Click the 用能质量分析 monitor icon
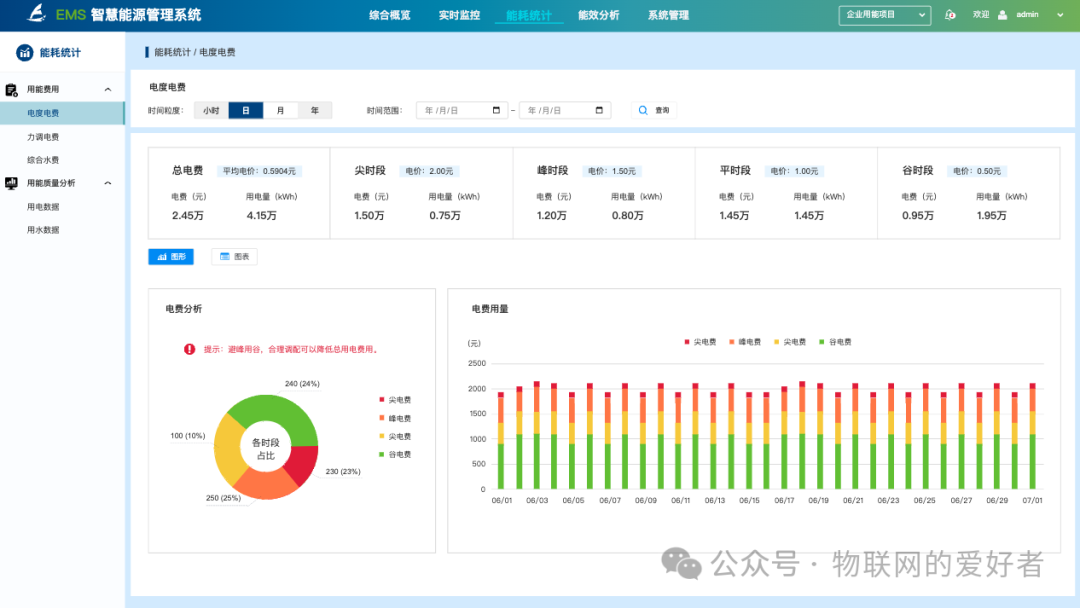Image resolution: width=1080 pixels, height=608 pixels. pos(11,183)
